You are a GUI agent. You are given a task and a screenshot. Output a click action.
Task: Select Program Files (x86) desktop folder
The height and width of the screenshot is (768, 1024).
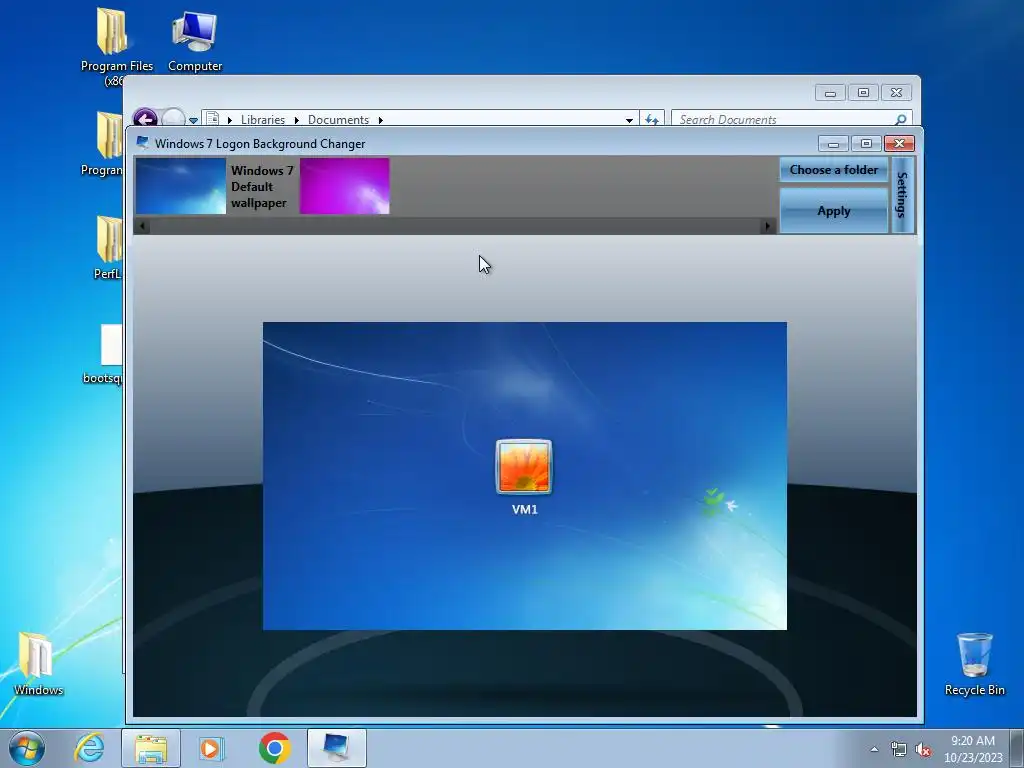112,46
